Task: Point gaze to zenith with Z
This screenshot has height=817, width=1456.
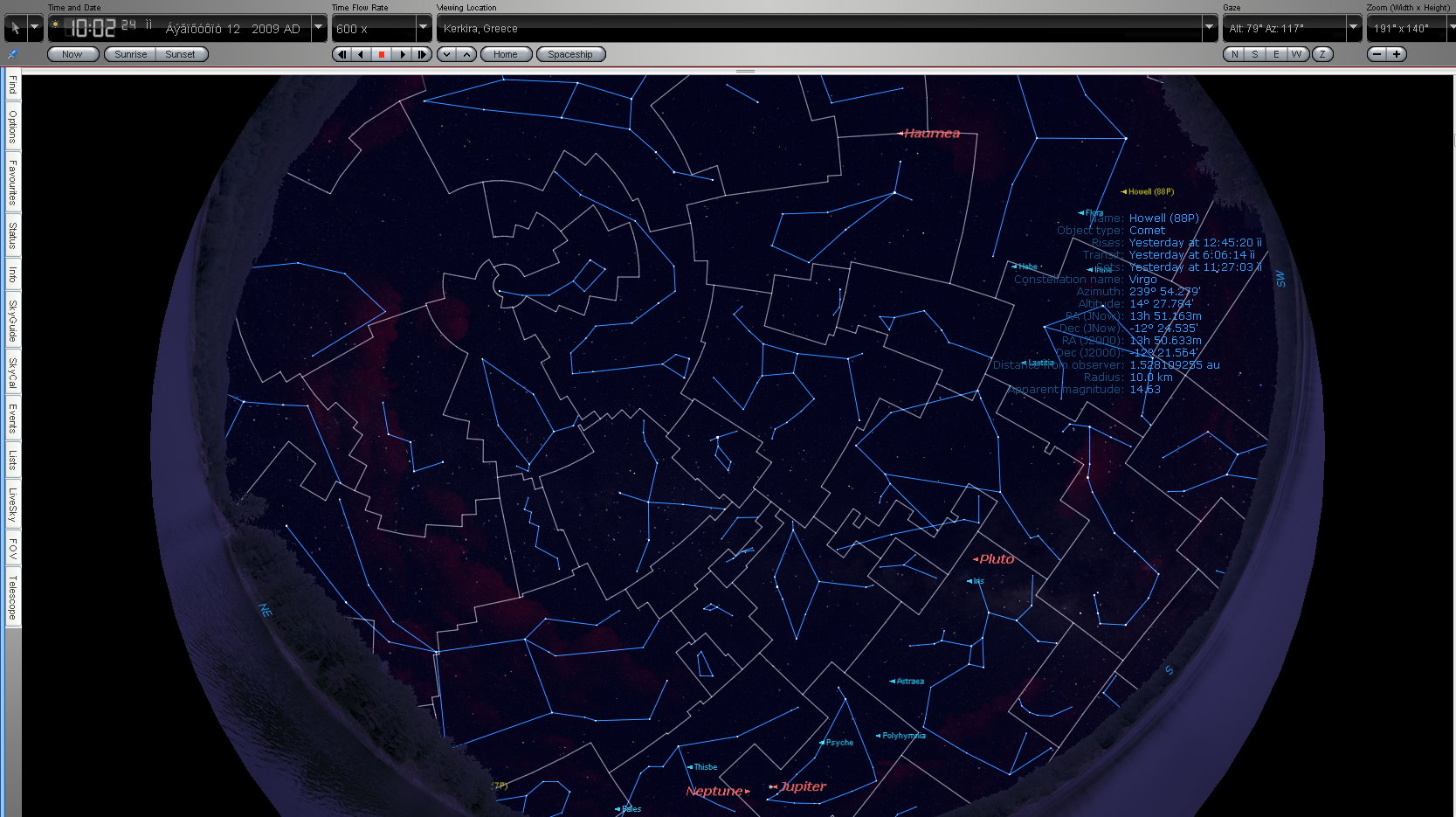Action: 1322,54
